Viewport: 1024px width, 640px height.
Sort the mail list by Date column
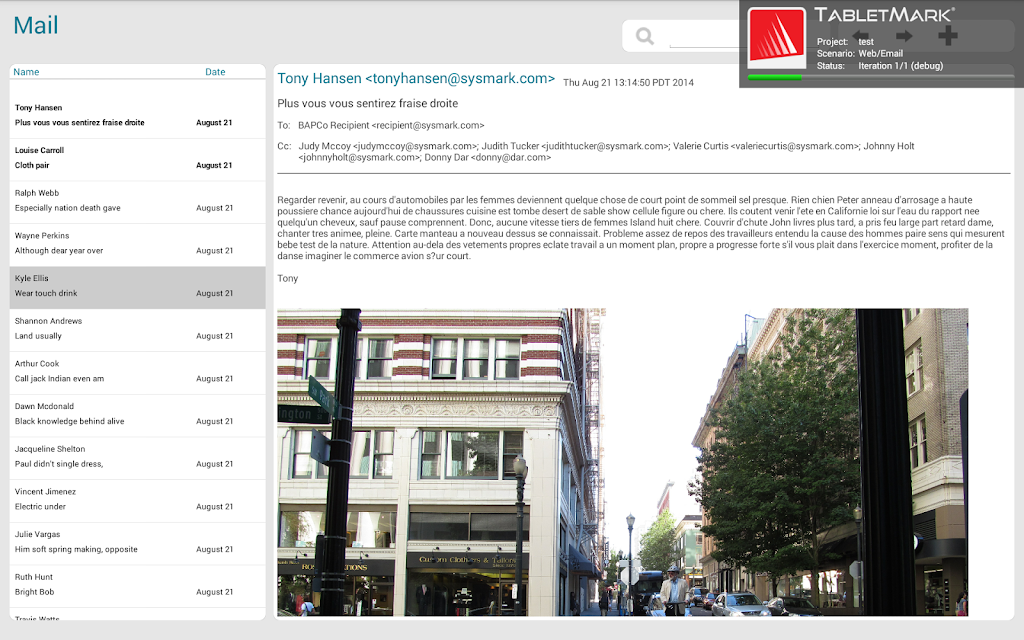click(215, 72)
